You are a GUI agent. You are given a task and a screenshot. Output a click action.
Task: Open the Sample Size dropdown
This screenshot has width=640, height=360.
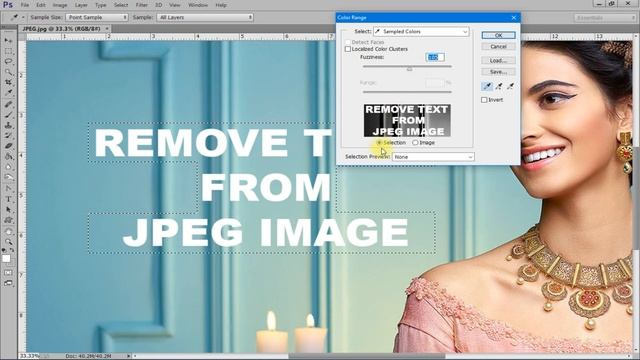97,18
